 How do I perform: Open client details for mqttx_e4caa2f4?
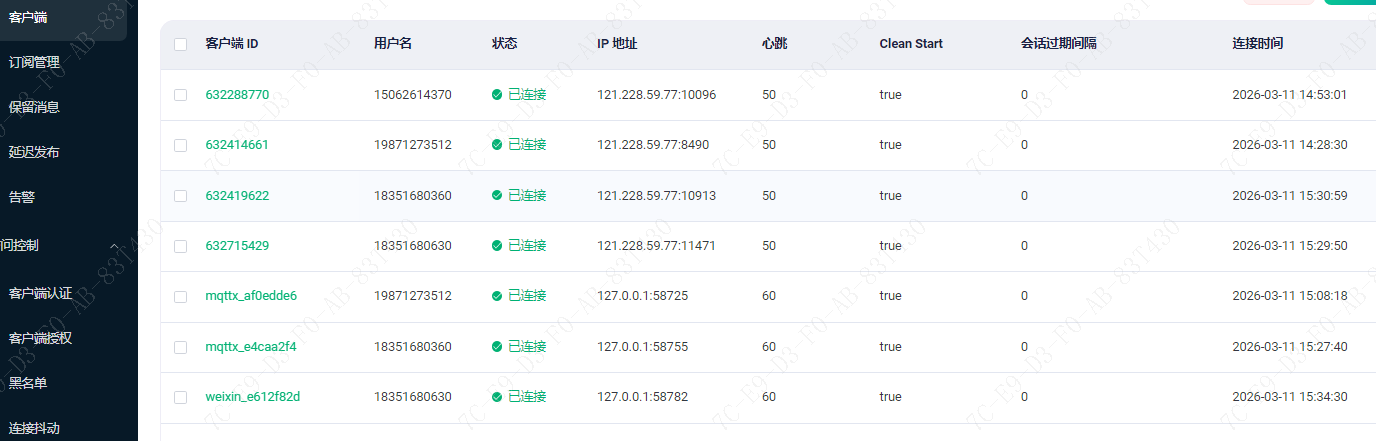251,347
